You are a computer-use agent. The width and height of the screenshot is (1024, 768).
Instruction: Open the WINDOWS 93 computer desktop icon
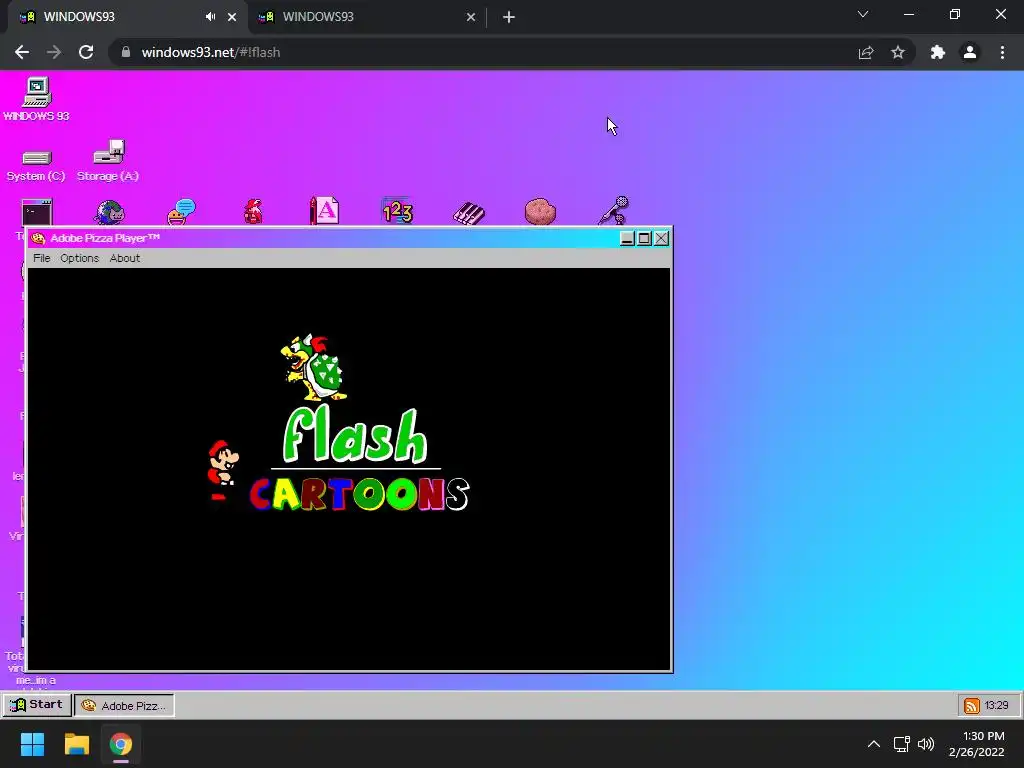[36, 98]
